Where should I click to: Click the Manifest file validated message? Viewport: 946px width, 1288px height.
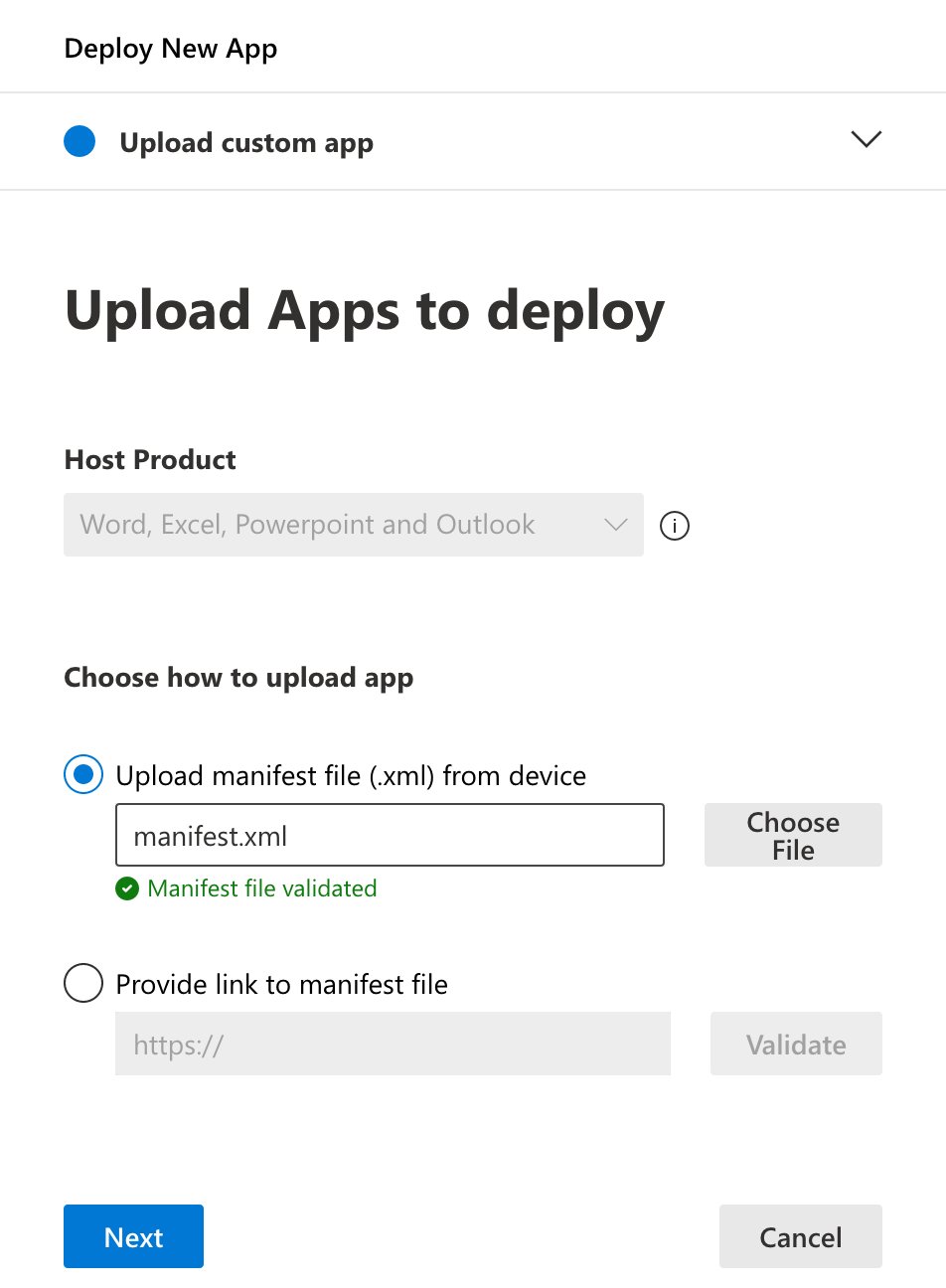(262, 888)
